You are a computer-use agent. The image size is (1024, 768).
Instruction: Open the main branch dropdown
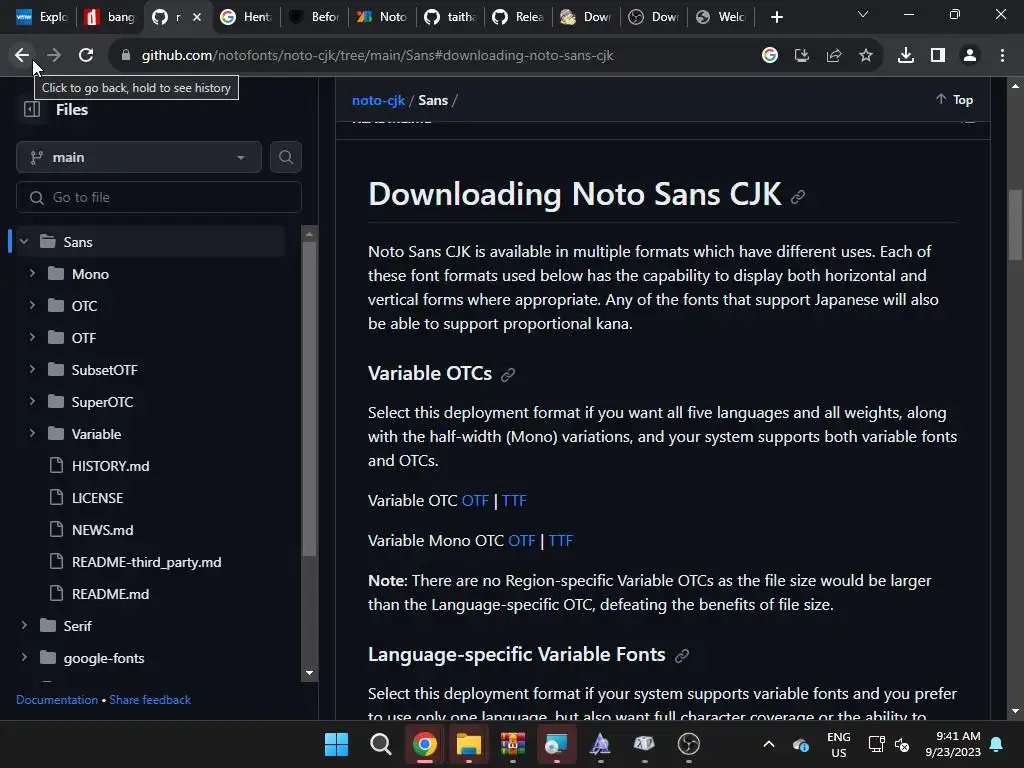(138, 157)
